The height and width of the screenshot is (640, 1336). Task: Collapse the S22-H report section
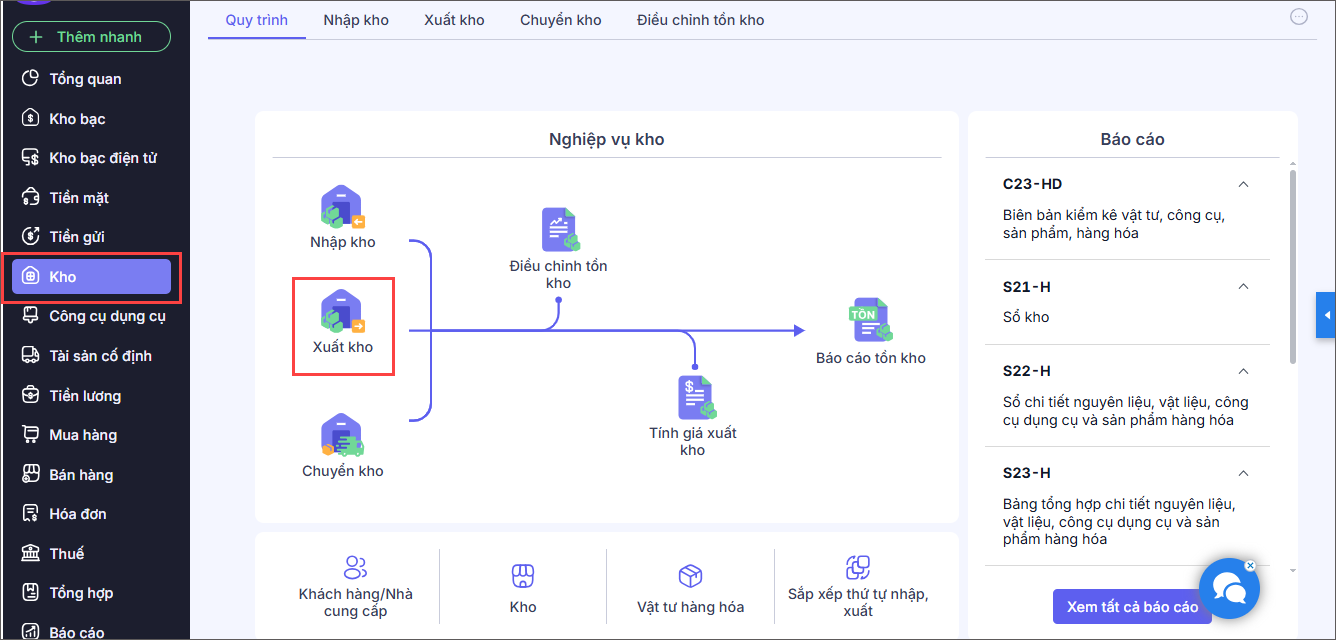pyautogui.click(x=1243, y=371)
